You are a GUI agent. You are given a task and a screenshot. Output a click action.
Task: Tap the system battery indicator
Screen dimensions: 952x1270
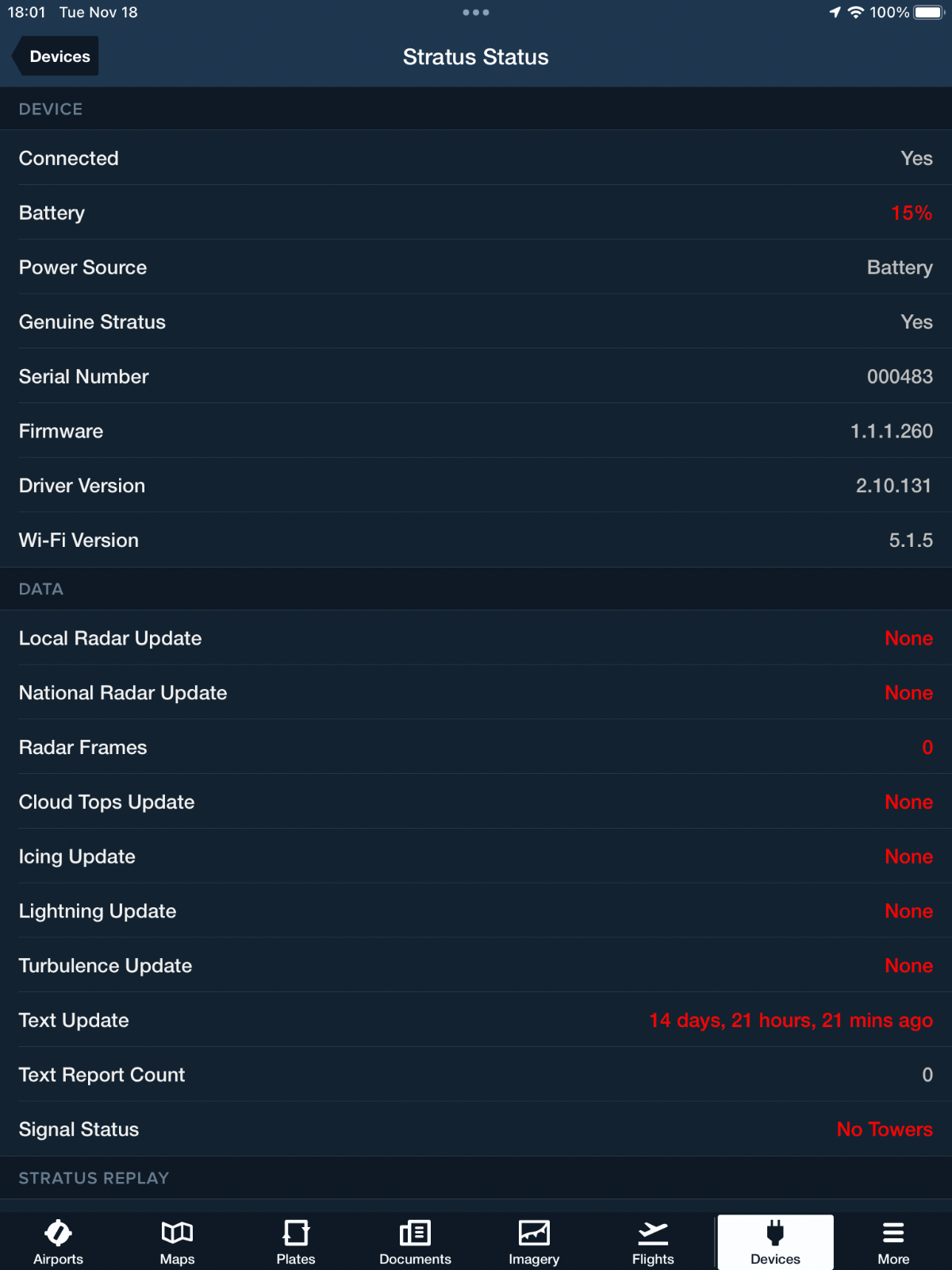[x=928, y=13]
